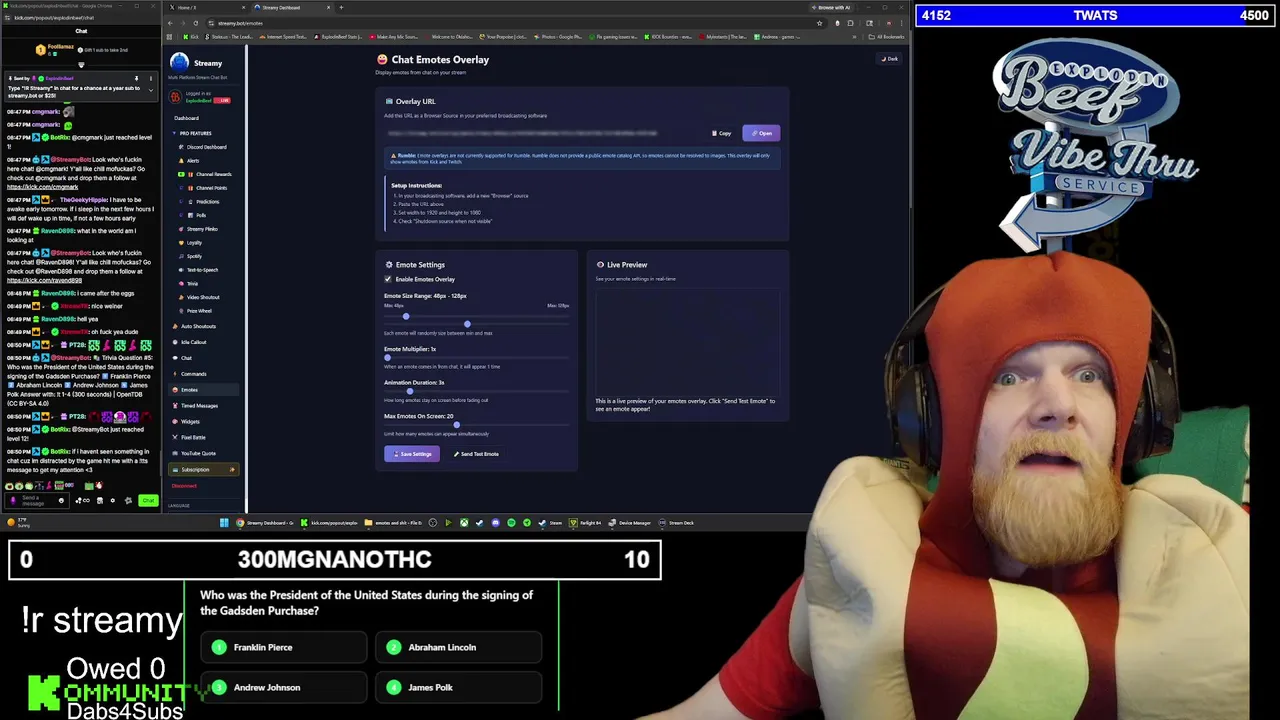Click the Streamy logo avatar
Image resolution: width=1280 pixels, height=720 pixels.
tap(179, 63)
